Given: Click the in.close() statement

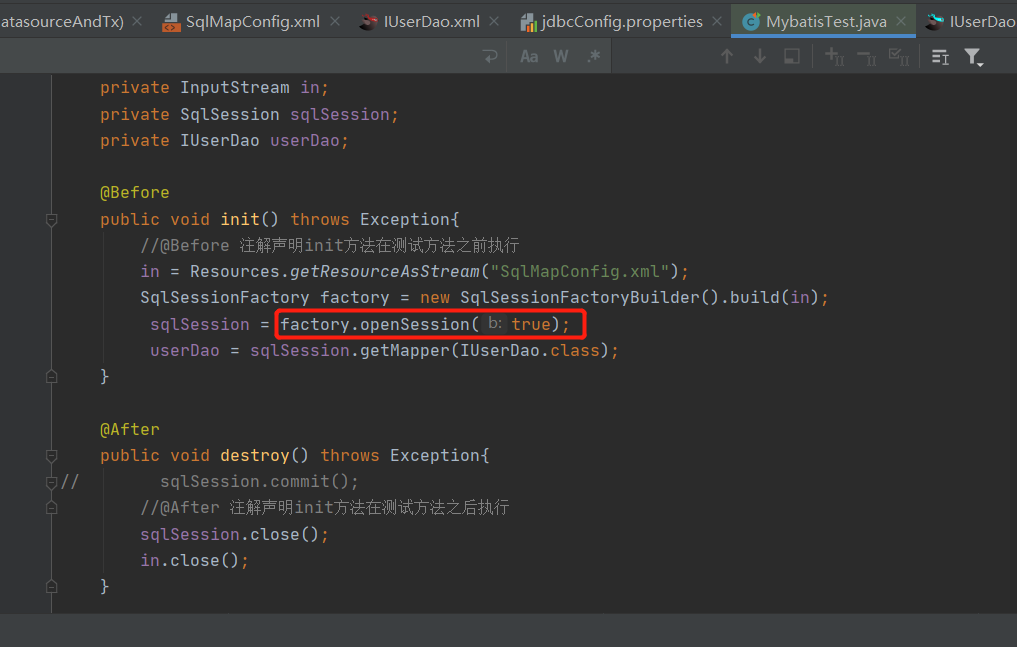Looking at the screenshot, I should point(195,560).
